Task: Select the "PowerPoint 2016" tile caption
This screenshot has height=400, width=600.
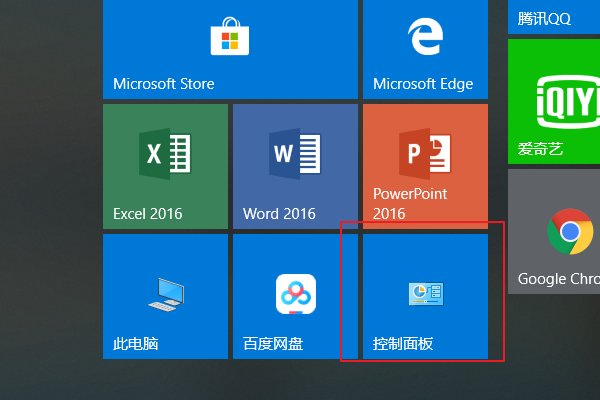Action: pyautogui.click(x=410, y=204)
